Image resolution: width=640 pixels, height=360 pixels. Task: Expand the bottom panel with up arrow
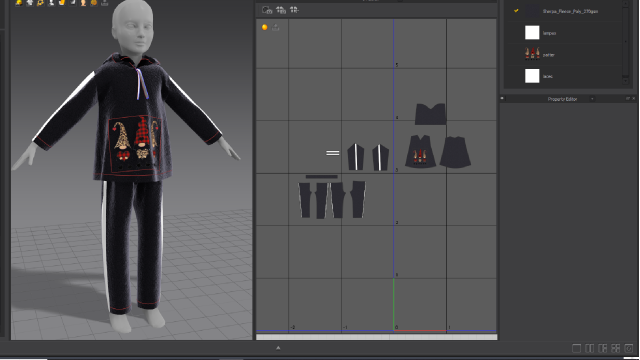tap(278, 348)
